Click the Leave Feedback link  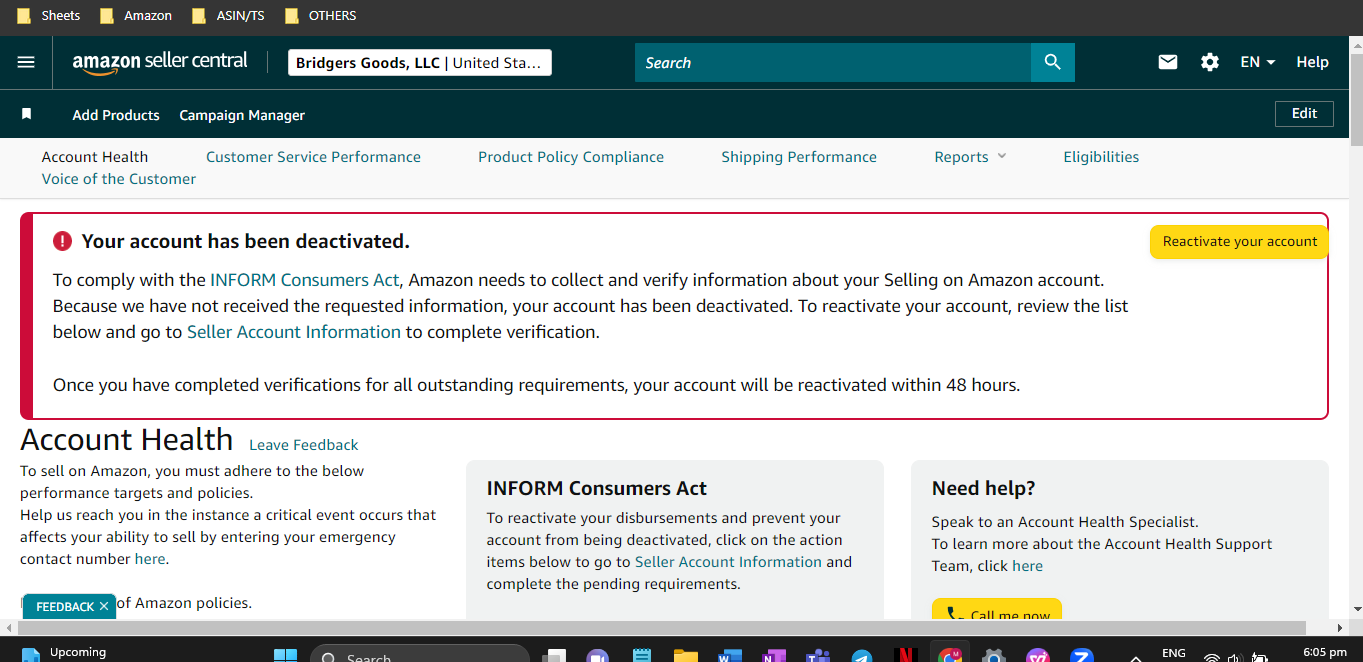[304, 445]
